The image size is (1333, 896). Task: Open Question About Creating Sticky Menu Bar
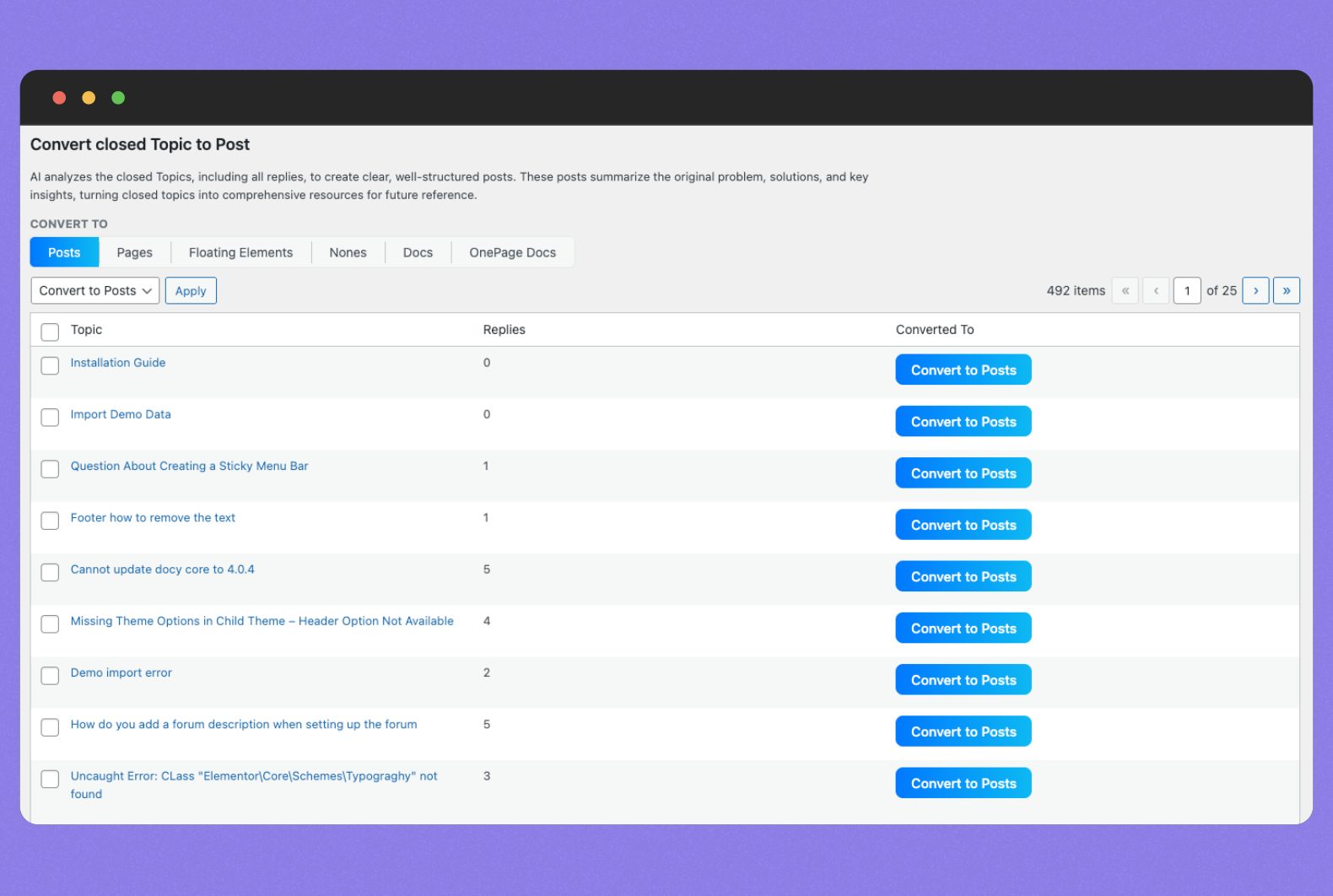[189, 466]
